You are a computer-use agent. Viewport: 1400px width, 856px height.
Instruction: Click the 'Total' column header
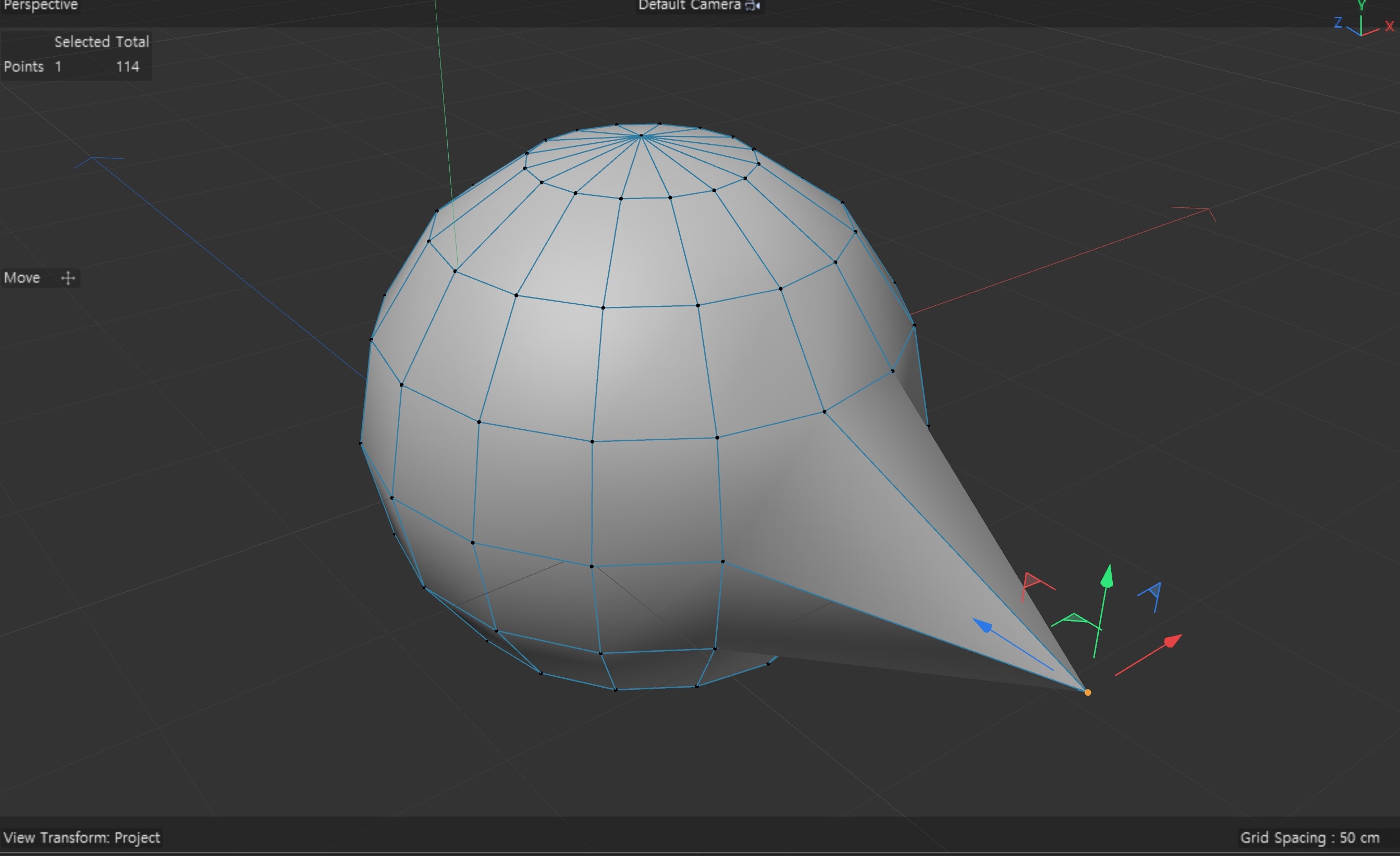132,42
